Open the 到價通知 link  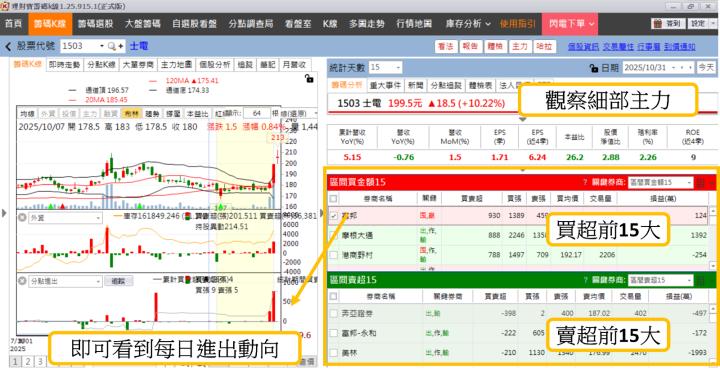[680, 46]
